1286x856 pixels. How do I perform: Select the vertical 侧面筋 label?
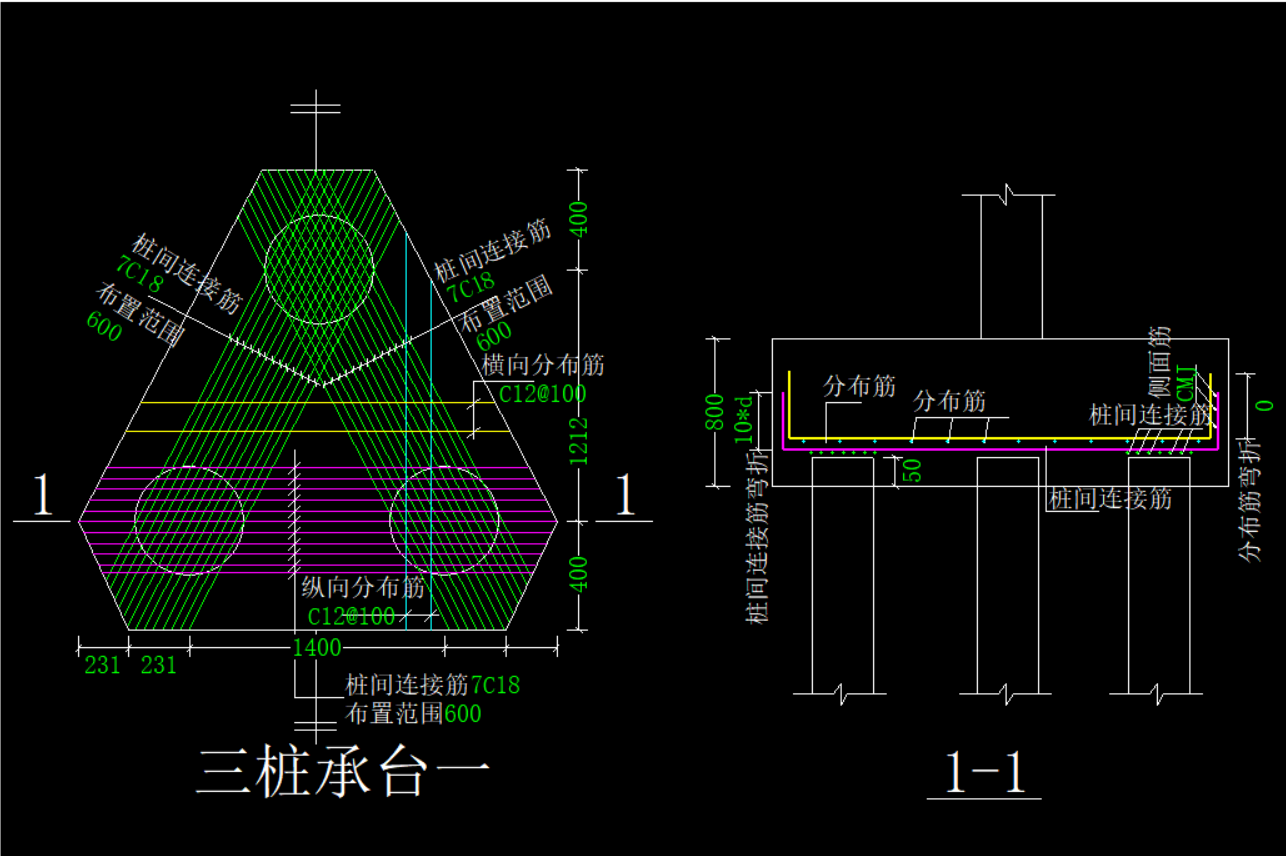point(1160,360)
